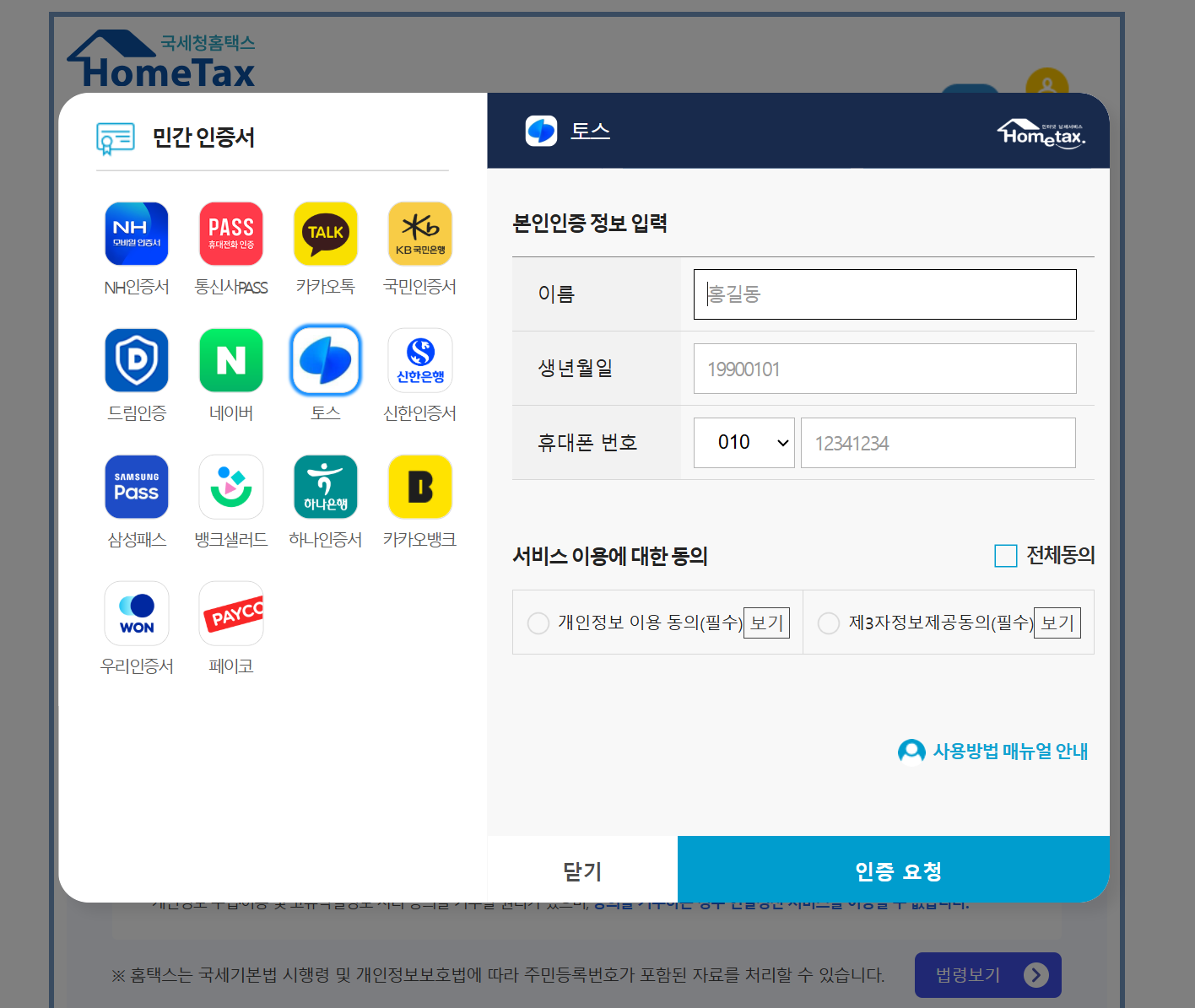Select the 토스 icon in certificate list
Screen dimensions: 1195x1008
click(x=326, y=360)
